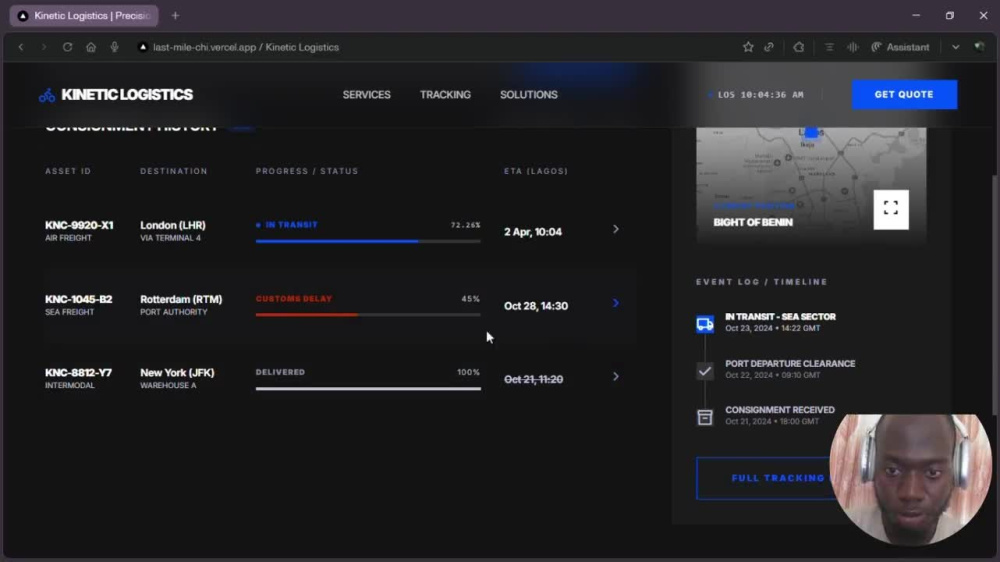Select the Kinetic Logistics browser tab

[x=84, y=15]
